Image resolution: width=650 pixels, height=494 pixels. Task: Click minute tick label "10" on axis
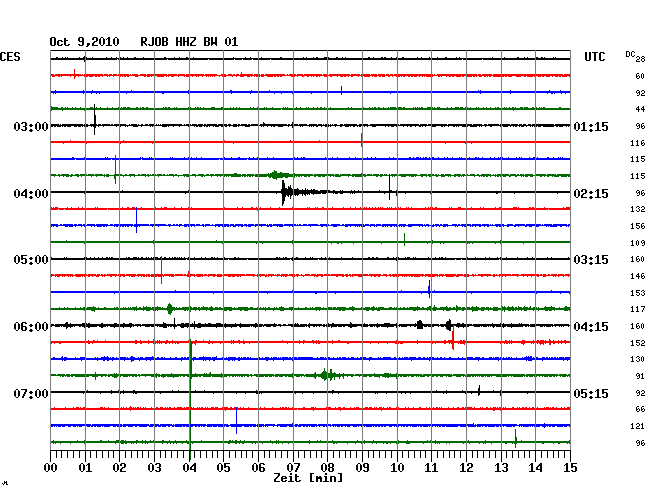[397, 468]
